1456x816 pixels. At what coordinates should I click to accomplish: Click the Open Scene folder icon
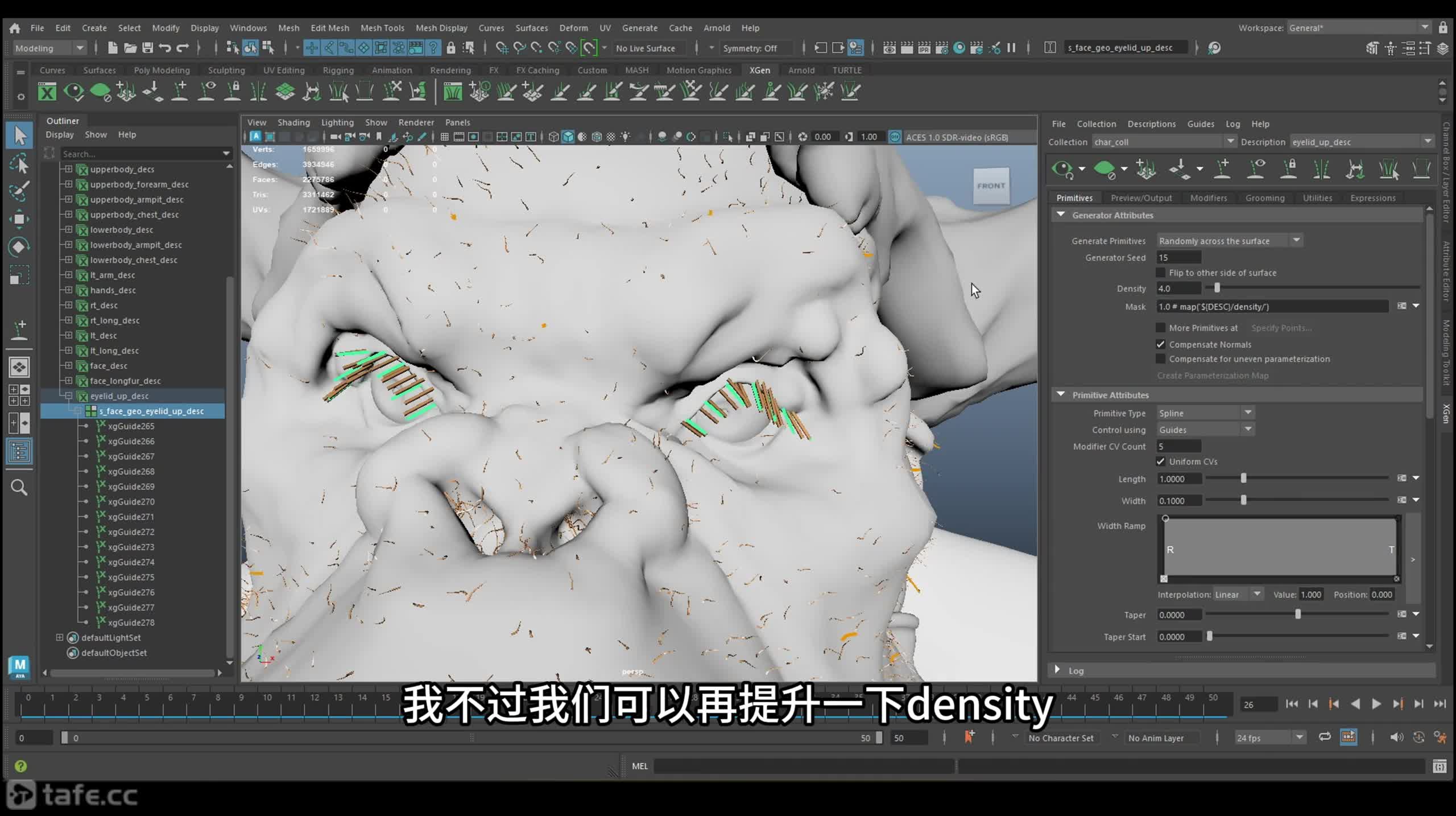click(130, 48)
